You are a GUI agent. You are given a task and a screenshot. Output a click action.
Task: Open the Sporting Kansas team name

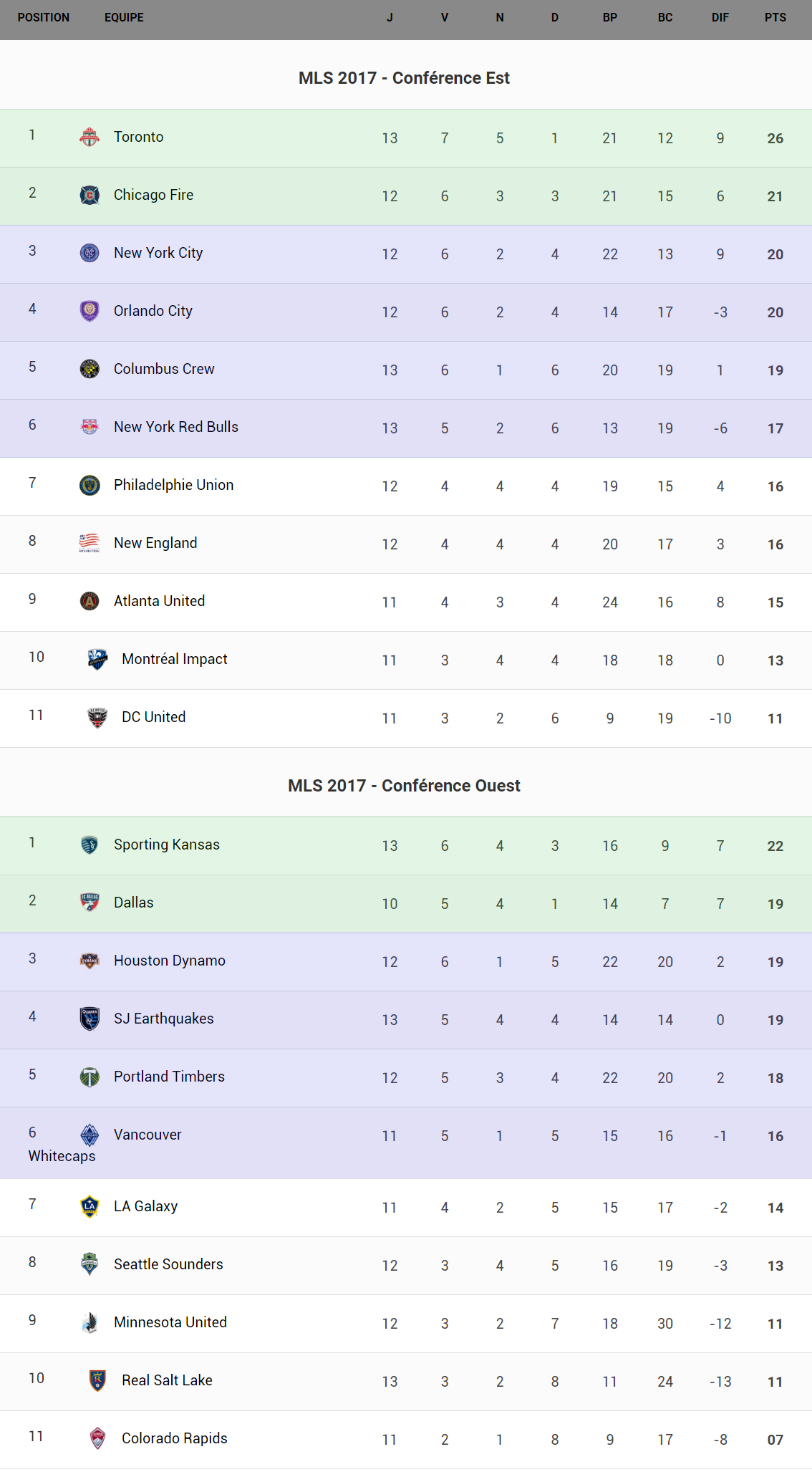click(x=167, y=845)
